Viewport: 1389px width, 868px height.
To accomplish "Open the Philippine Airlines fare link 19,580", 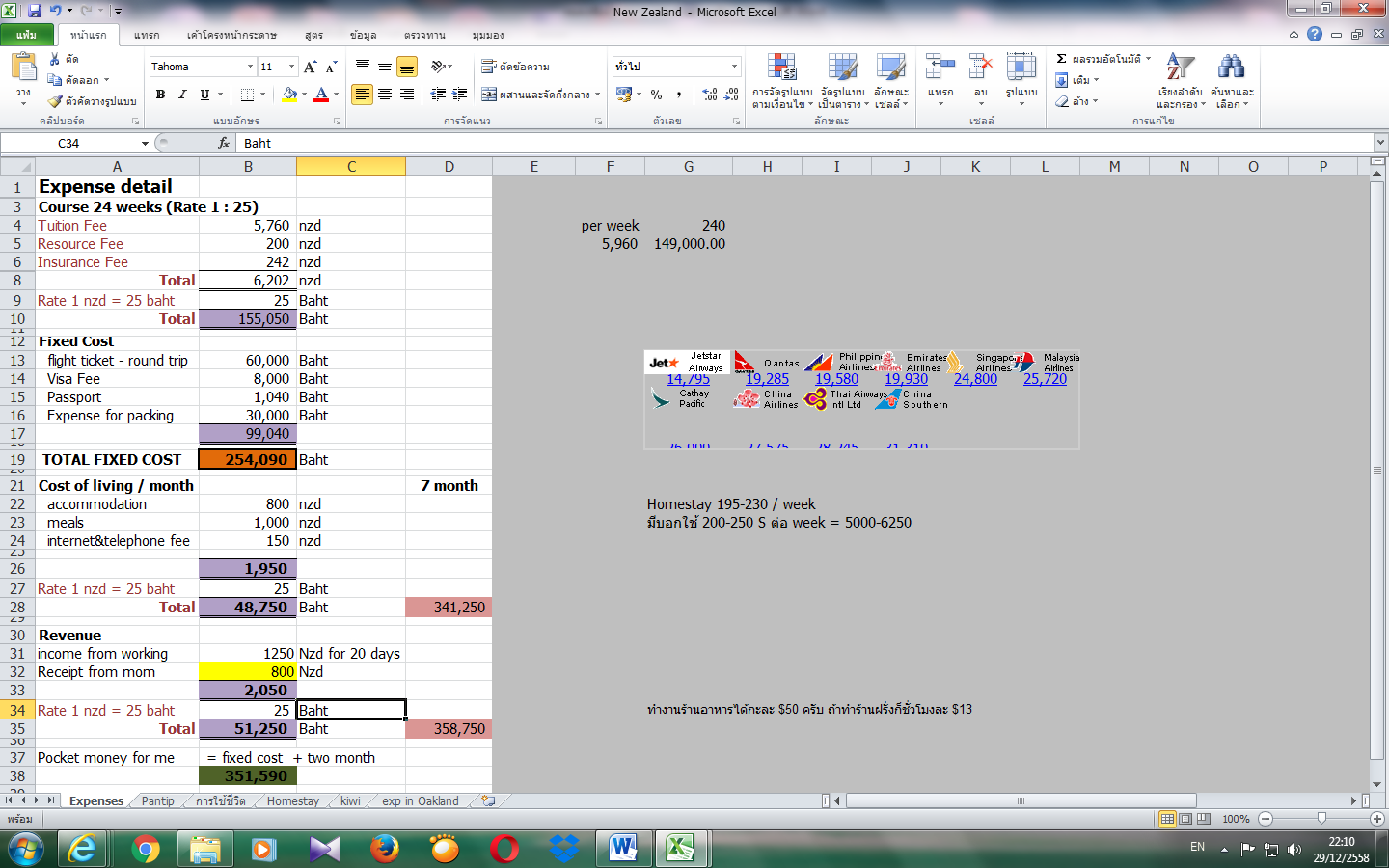I will pos(836,379).
